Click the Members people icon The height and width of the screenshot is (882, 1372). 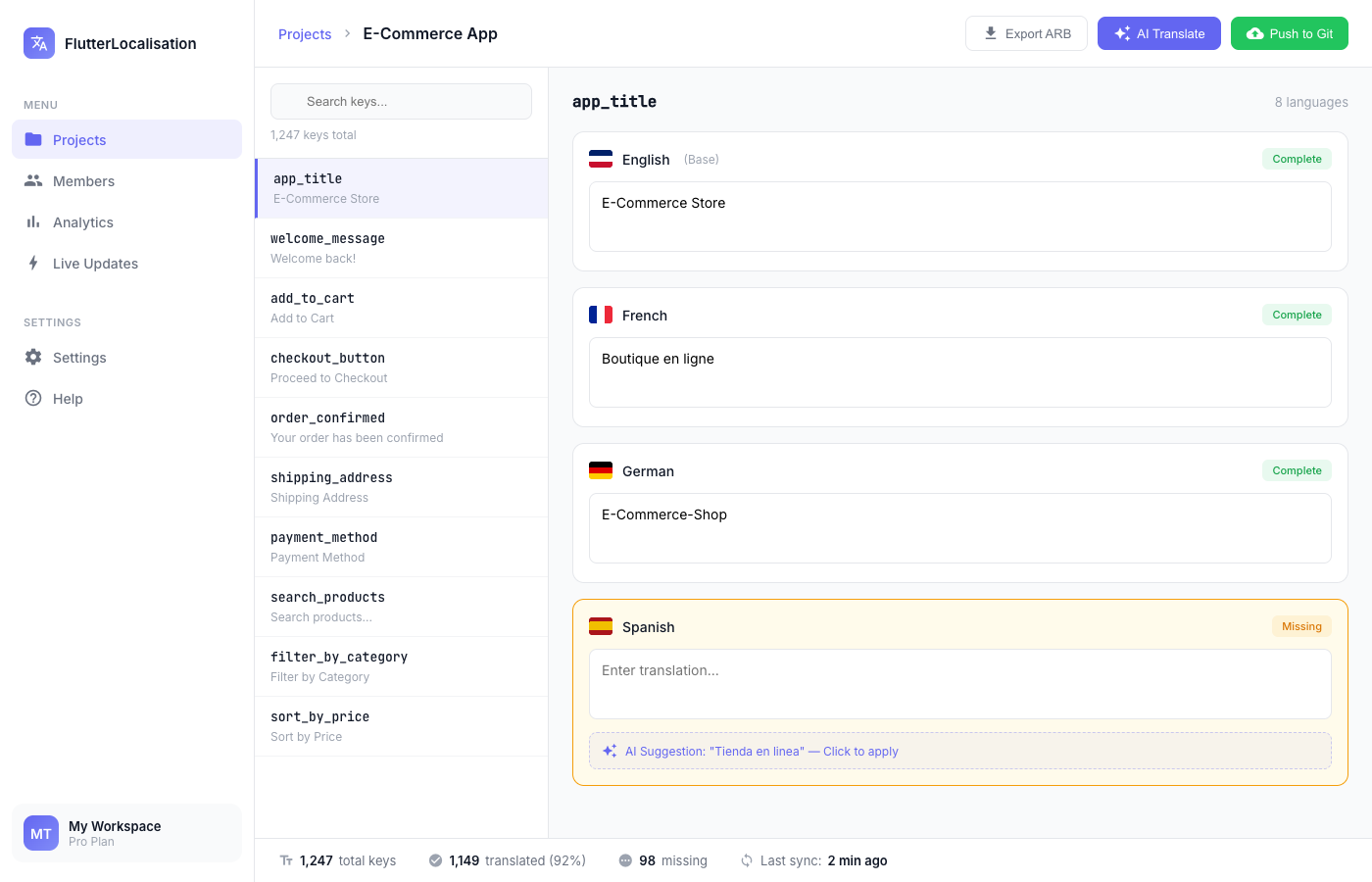tap(34, 180)
